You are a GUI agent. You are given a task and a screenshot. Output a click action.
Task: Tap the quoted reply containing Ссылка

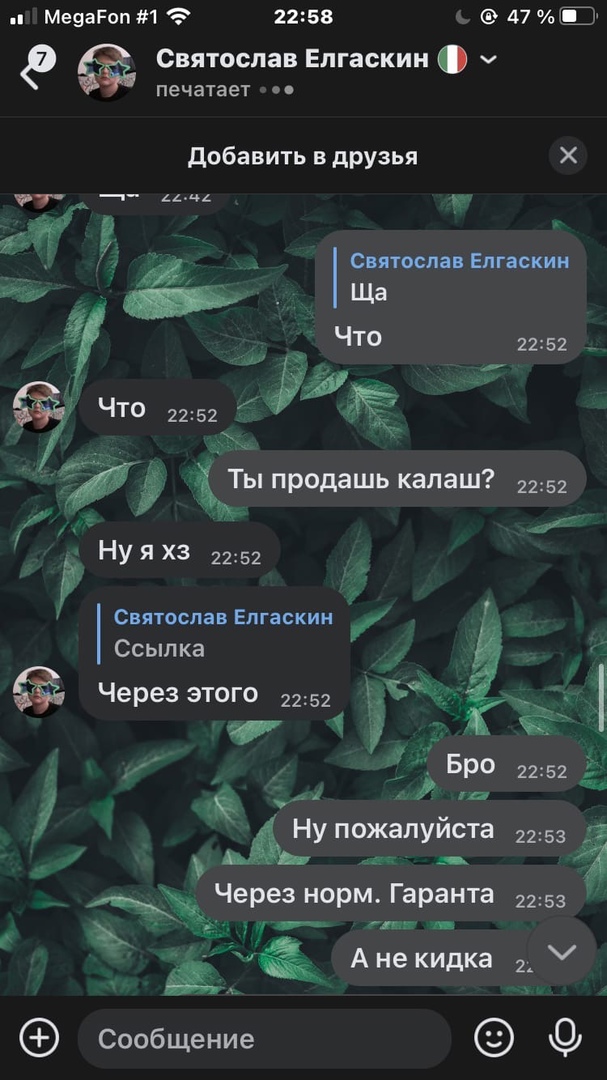[x=216, y=634]
